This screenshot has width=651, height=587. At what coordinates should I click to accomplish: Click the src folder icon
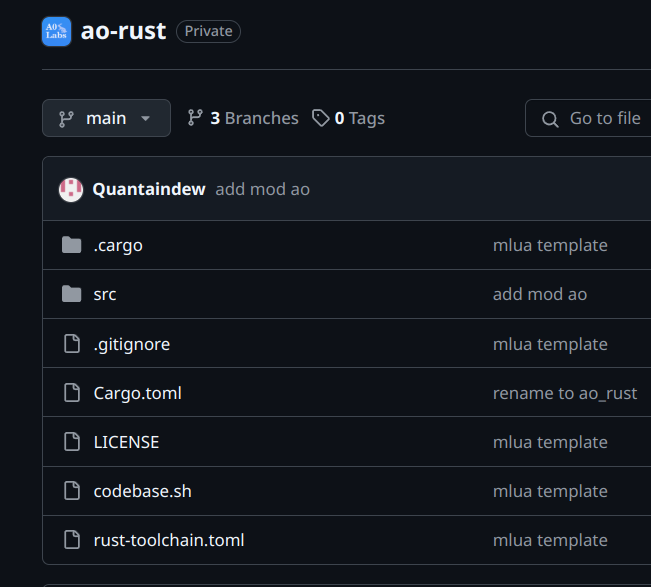(x=71, y=294)
